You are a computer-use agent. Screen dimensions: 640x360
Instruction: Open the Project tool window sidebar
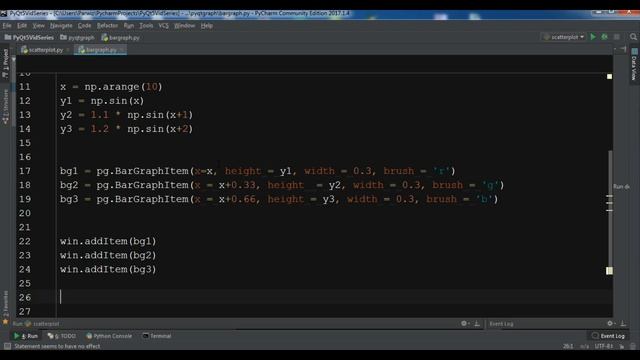[x=5, y=63]
